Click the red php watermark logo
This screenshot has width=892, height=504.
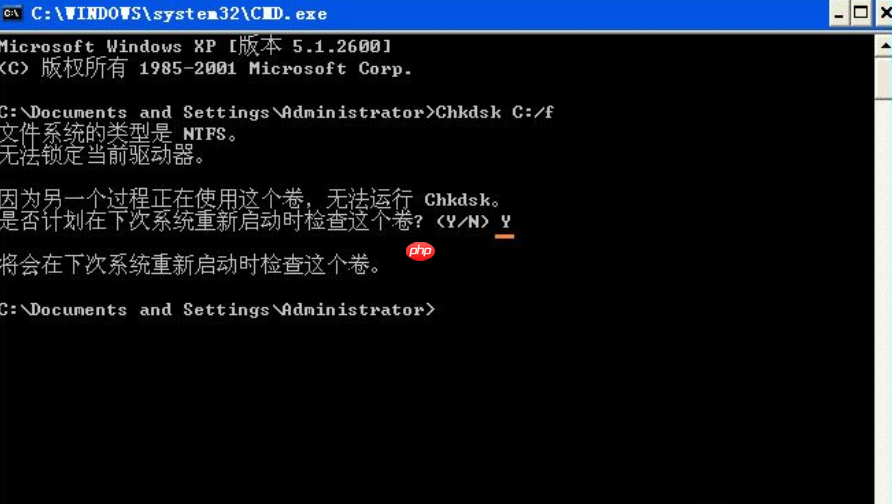point(420,251)
